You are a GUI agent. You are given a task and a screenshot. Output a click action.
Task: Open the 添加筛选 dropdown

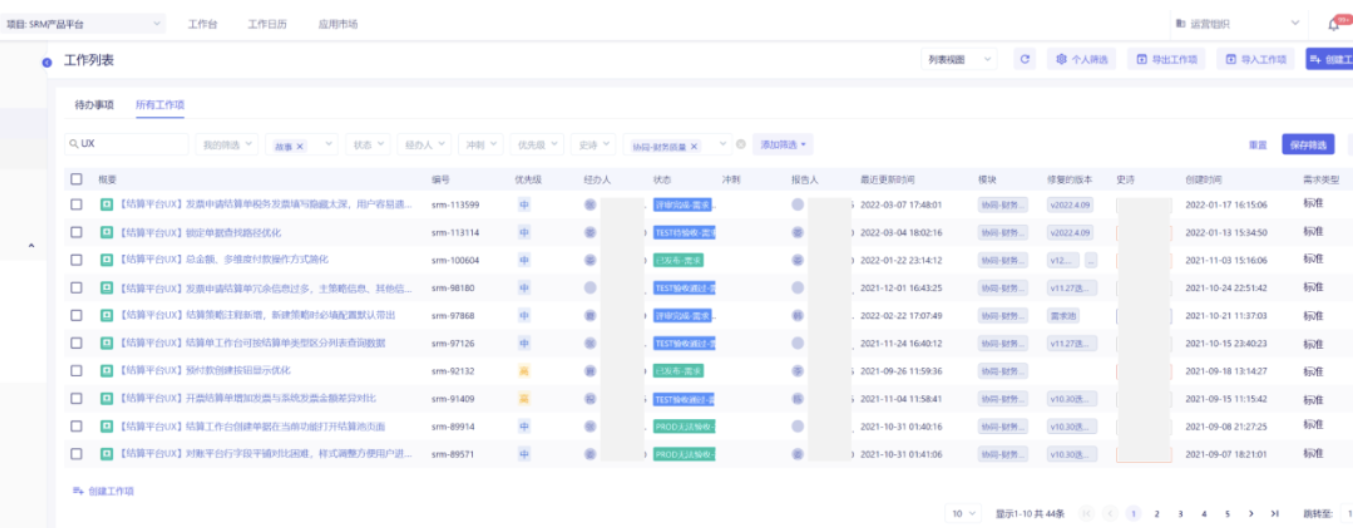pos(782,145)
